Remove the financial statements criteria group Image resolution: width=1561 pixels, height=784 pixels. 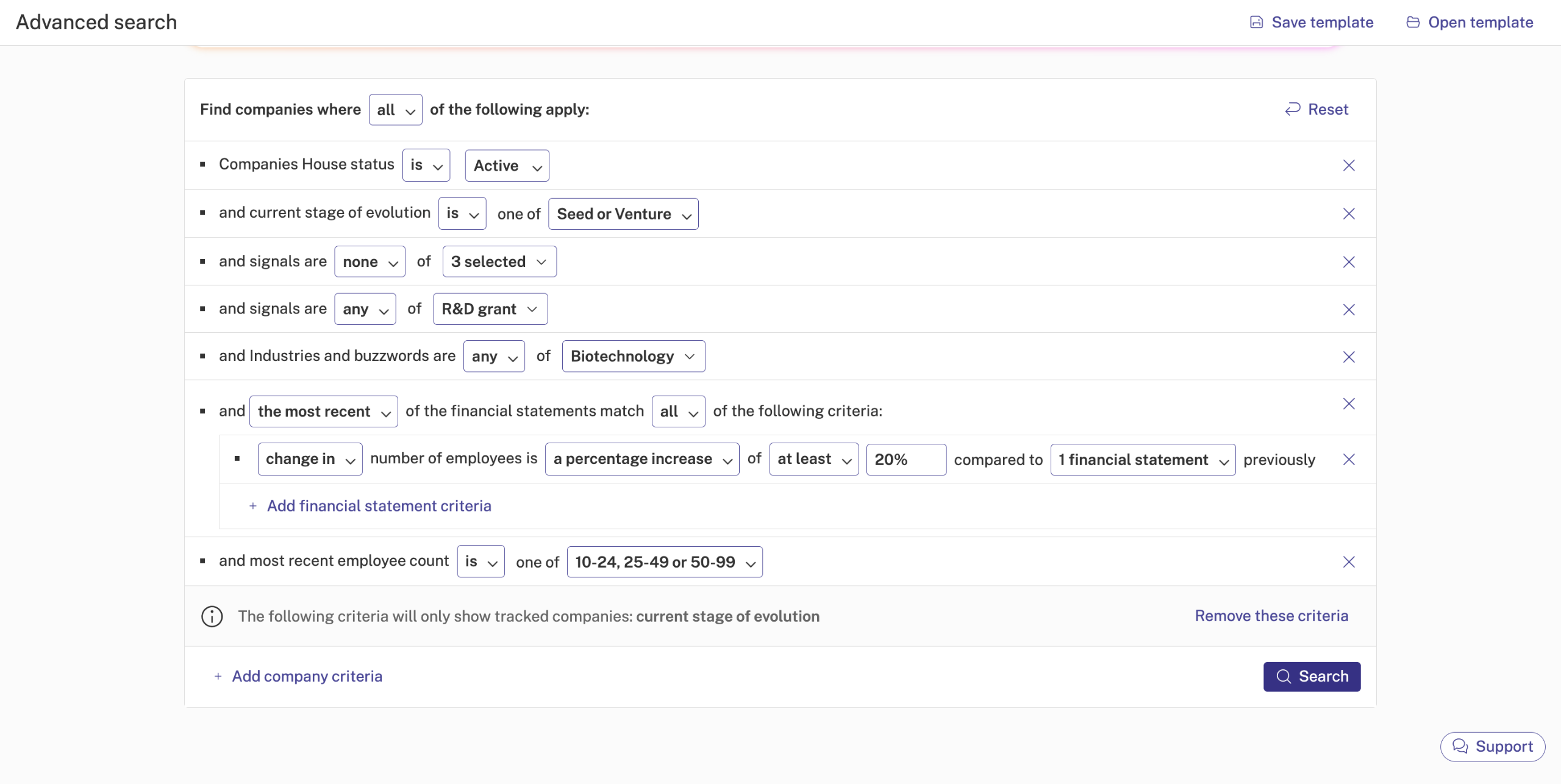pyautogui.click(x=1349, y=404)
